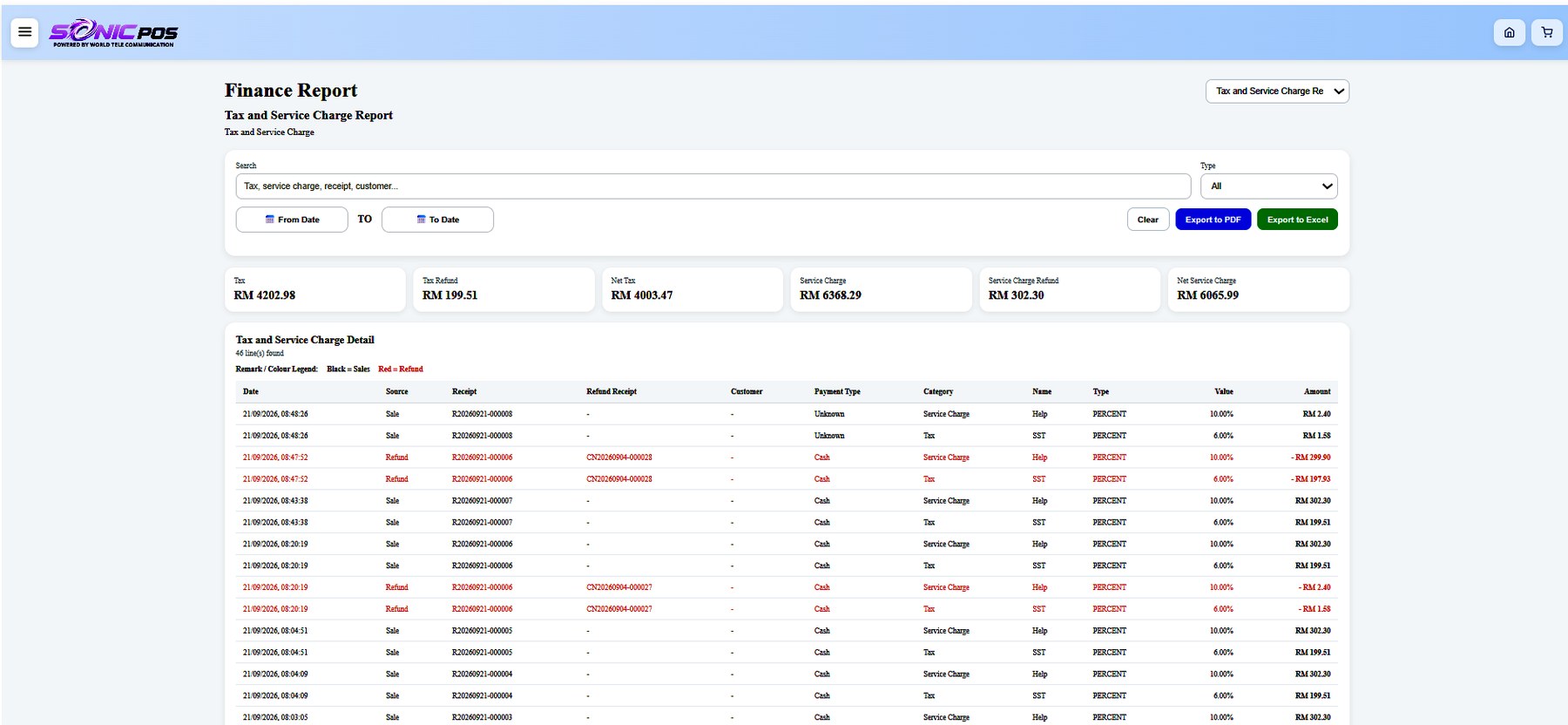Select the refund amount - RM 299.90
Image resolution: width=1568 pixels, height=725 pixels.
tap(1311, 457)
